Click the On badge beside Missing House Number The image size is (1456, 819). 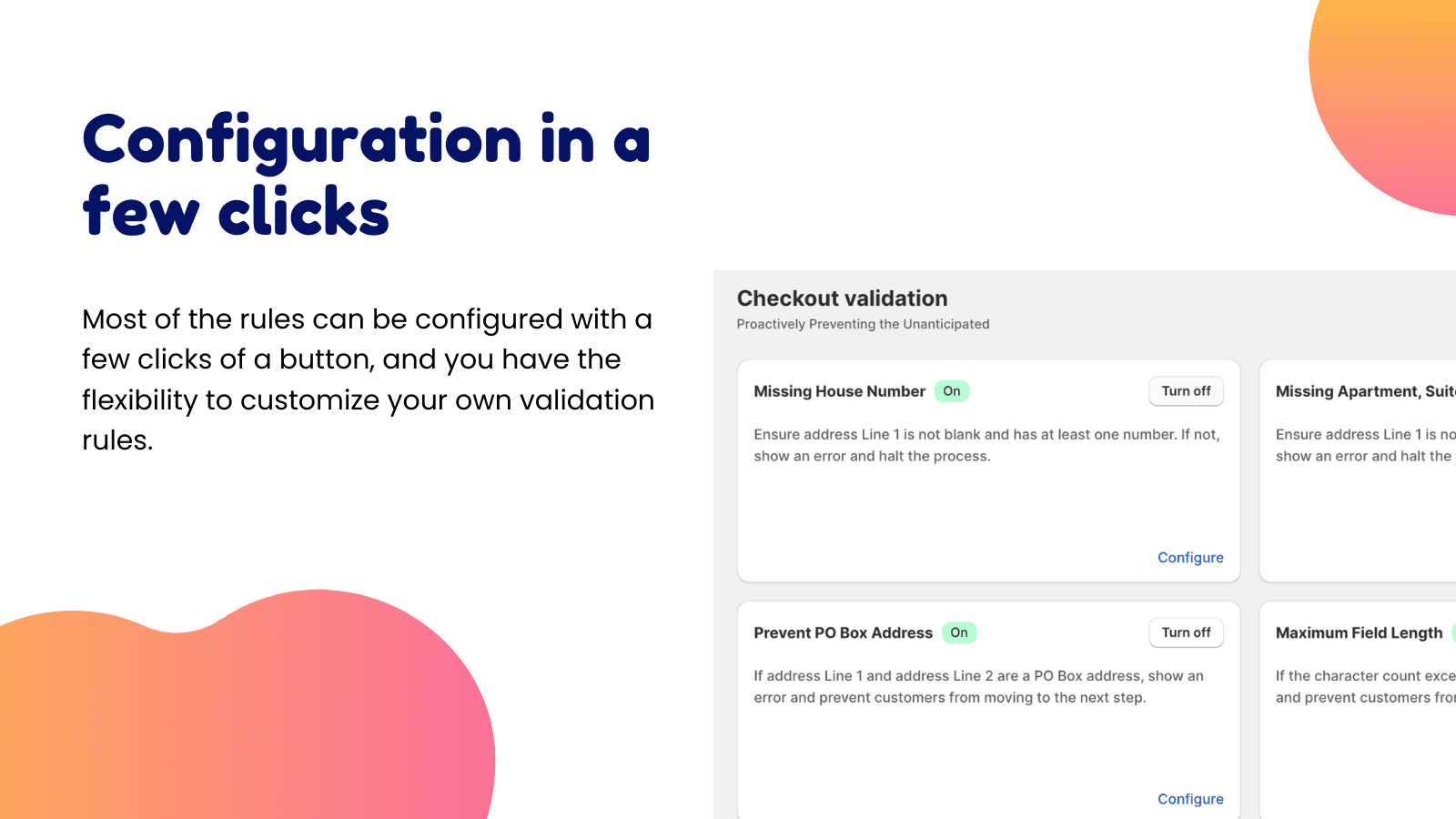952,391
